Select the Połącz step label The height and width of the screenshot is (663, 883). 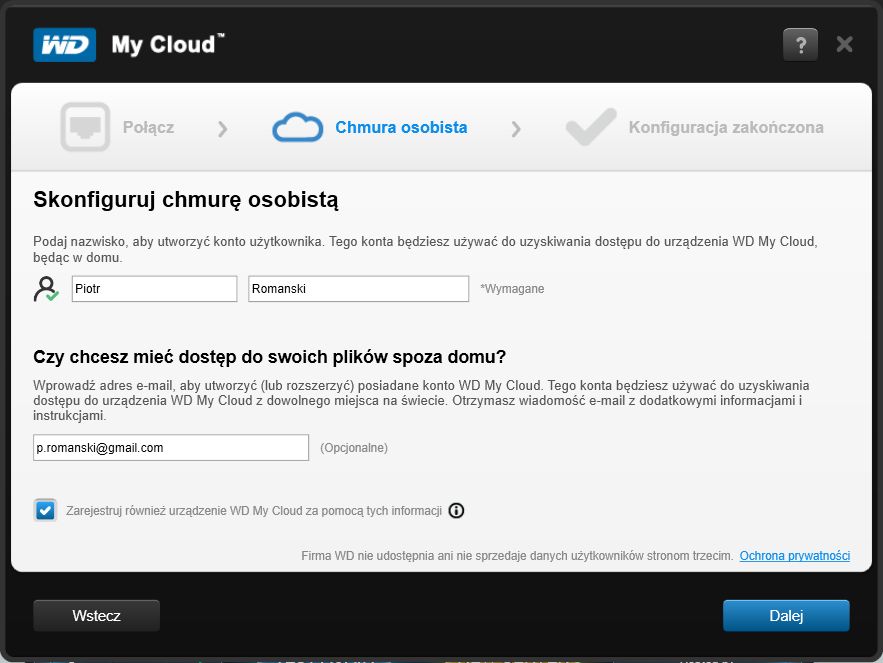pos(148,127)
